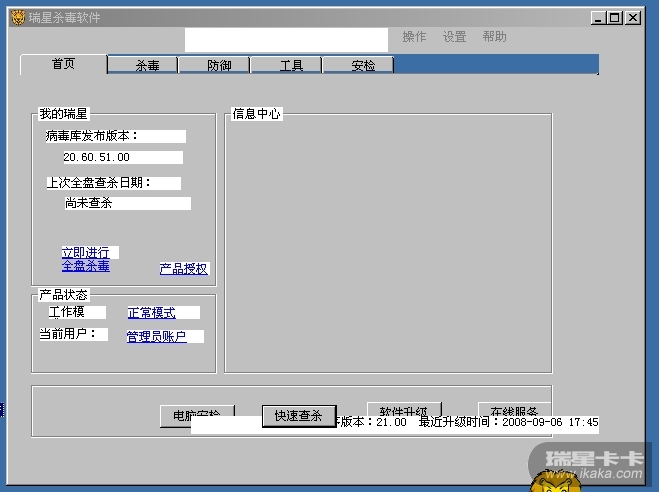Click the 在线服务 button
Viewport: 659px width, 492px height.
(514, 409)
